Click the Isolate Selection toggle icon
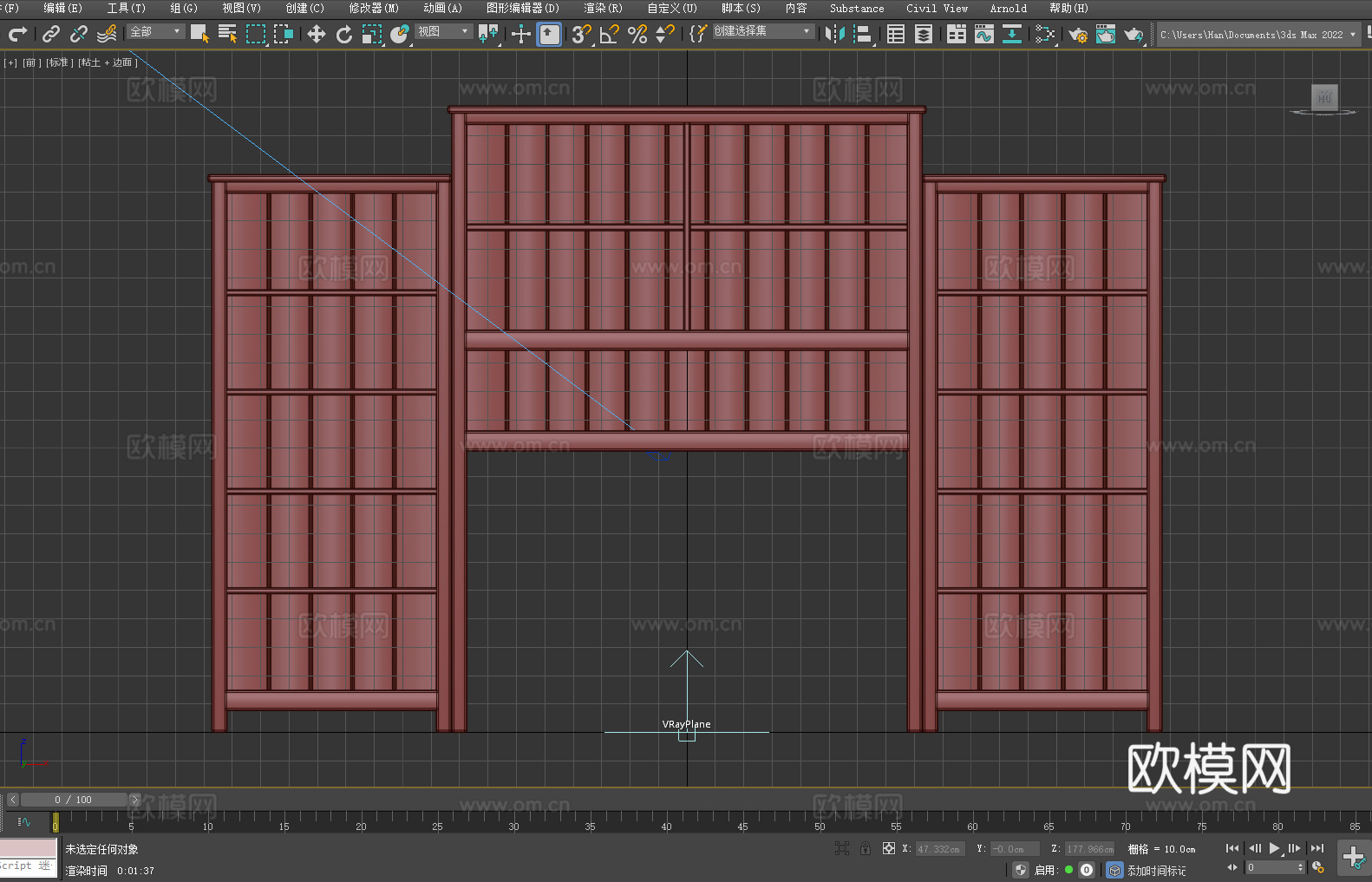 click(x=842, y=848)
